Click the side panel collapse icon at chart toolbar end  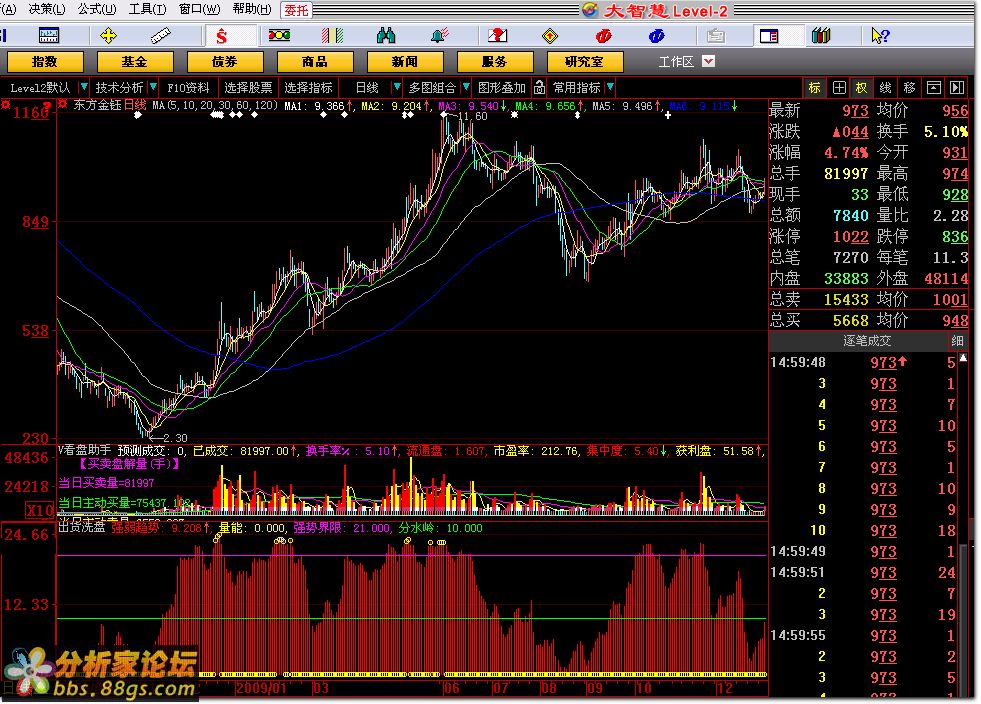point(957,88)
